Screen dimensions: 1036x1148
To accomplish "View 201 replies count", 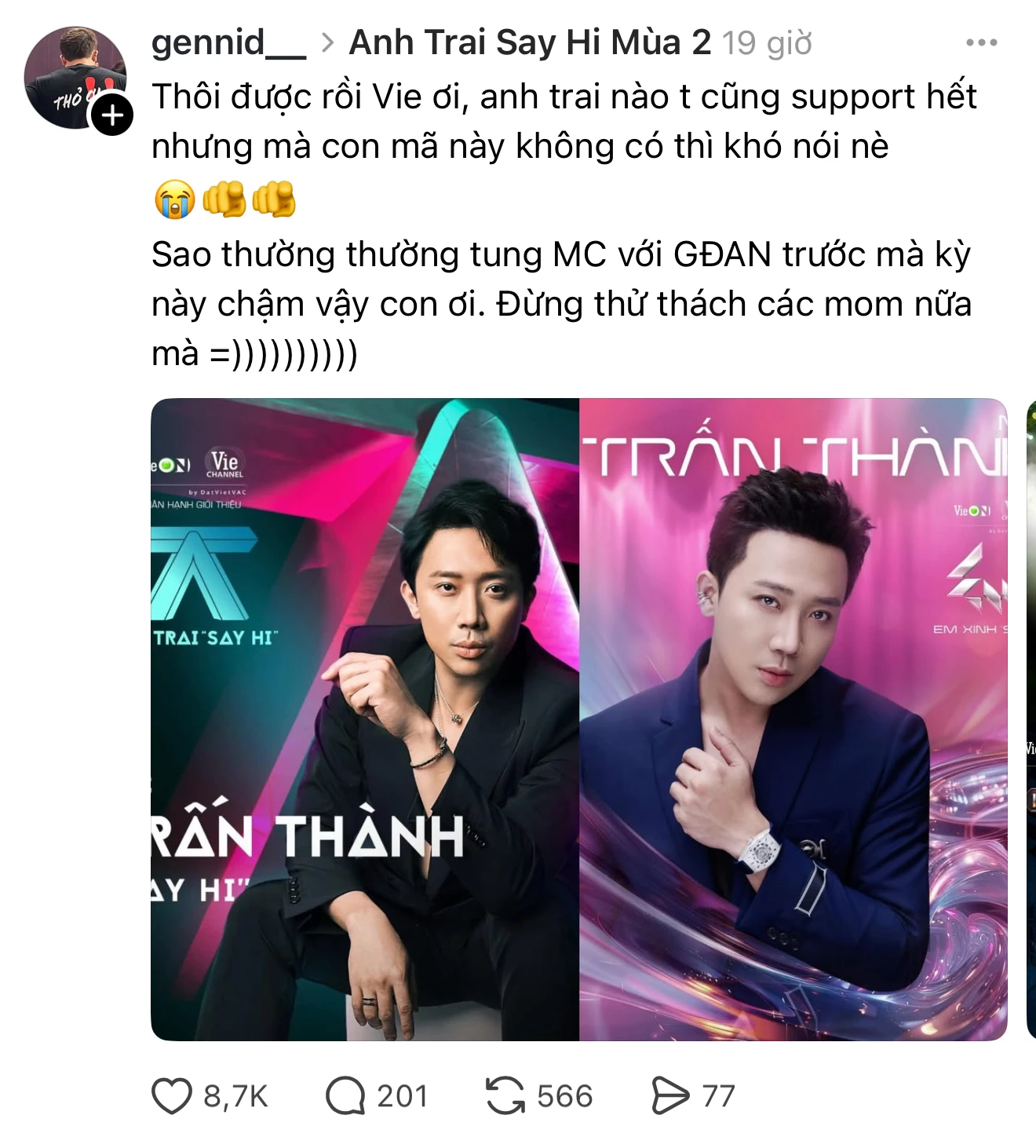I will (x=403, y=1097).
